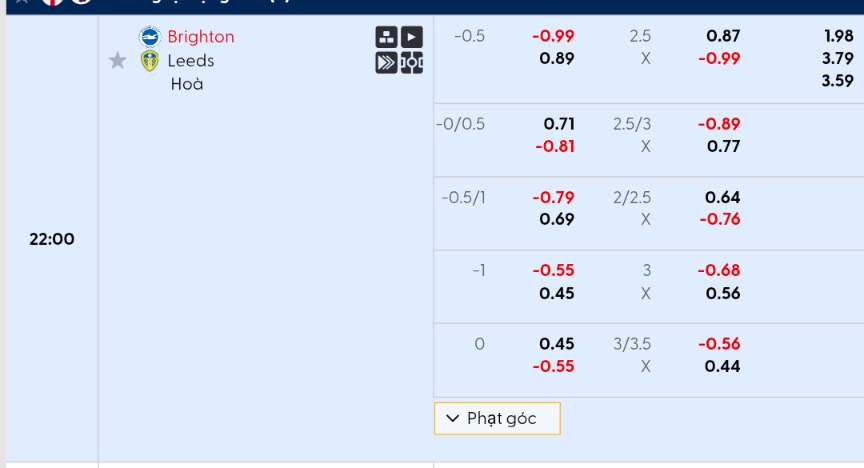The image size is (864, 468).
Task: Select draw odds 3.59
Action: click(x=837, y=81)
